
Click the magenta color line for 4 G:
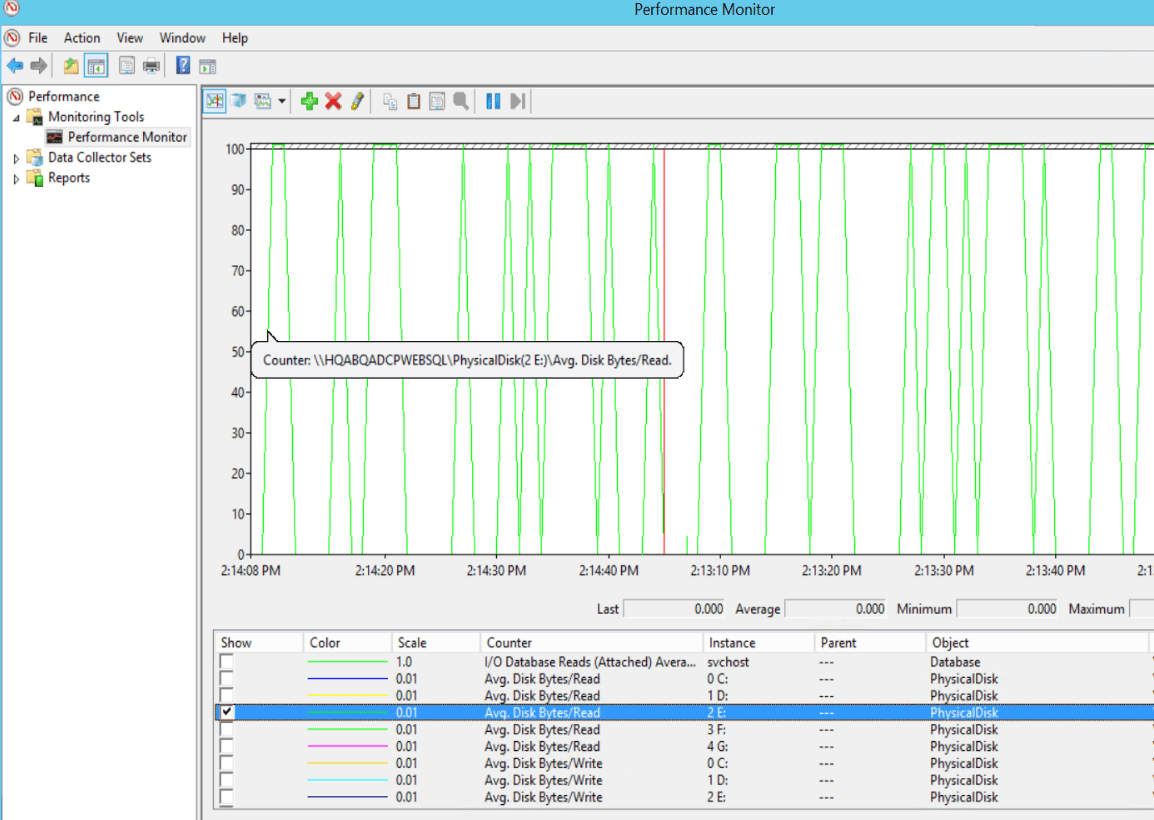[347, 746]
